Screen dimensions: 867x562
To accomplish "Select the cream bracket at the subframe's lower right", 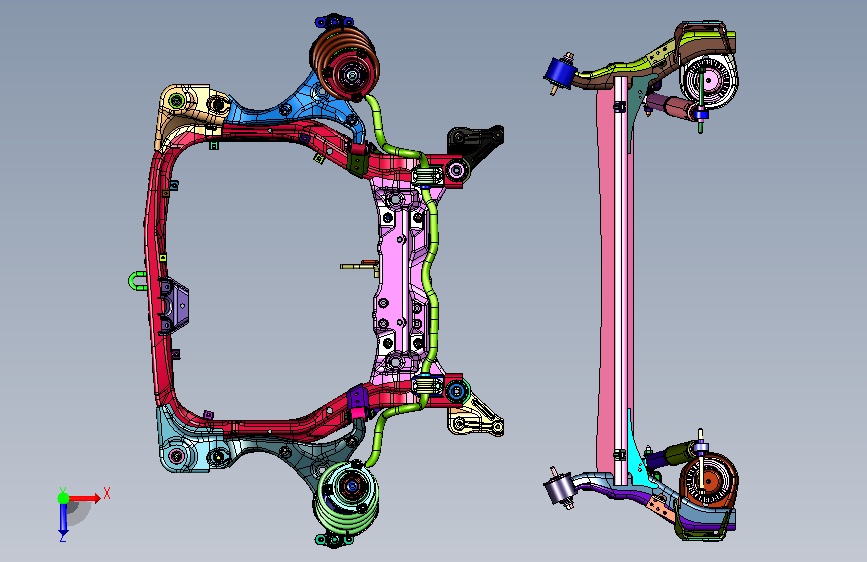I will click(x=477, y=418).
